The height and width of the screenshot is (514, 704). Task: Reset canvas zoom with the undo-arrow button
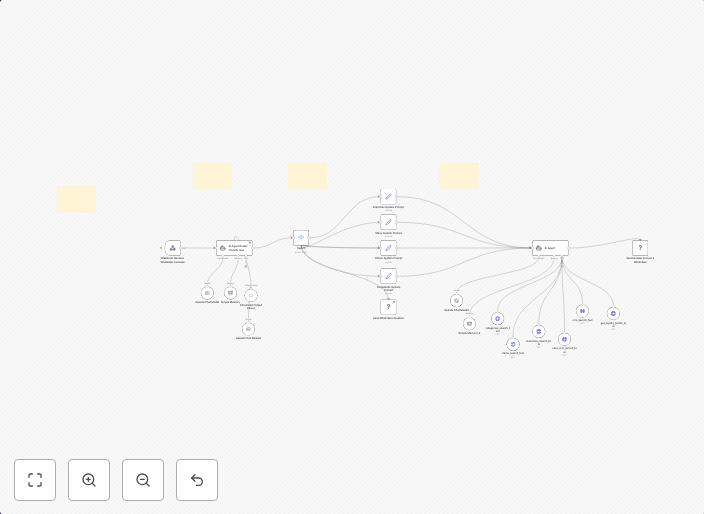pyautogui.click(x=197, y=480)
